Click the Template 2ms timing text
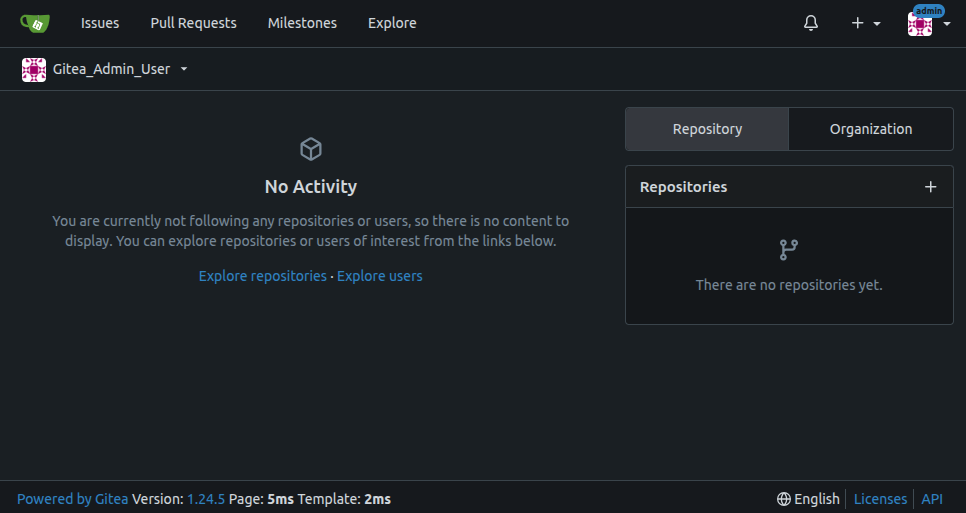 click(344, 499)
